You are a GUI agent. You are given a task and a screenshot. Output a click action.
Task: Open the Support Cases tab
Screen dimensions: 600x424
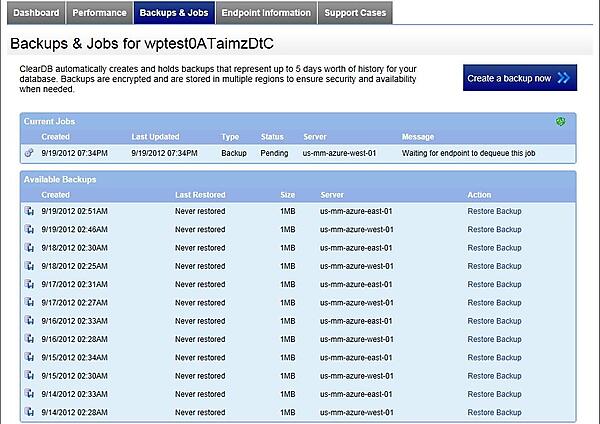(354, 13)
